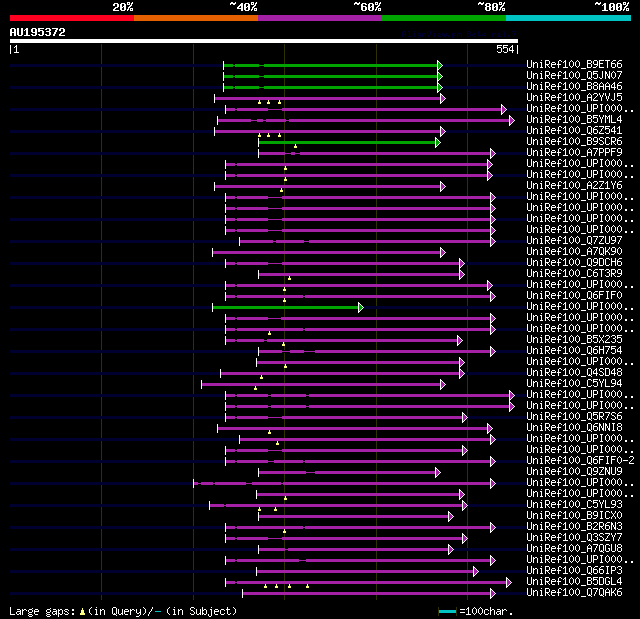Image resolution: width=640 pixels, height=619 pixels.
Task: Click the Large gaps legend text
Action: [123, 611]
